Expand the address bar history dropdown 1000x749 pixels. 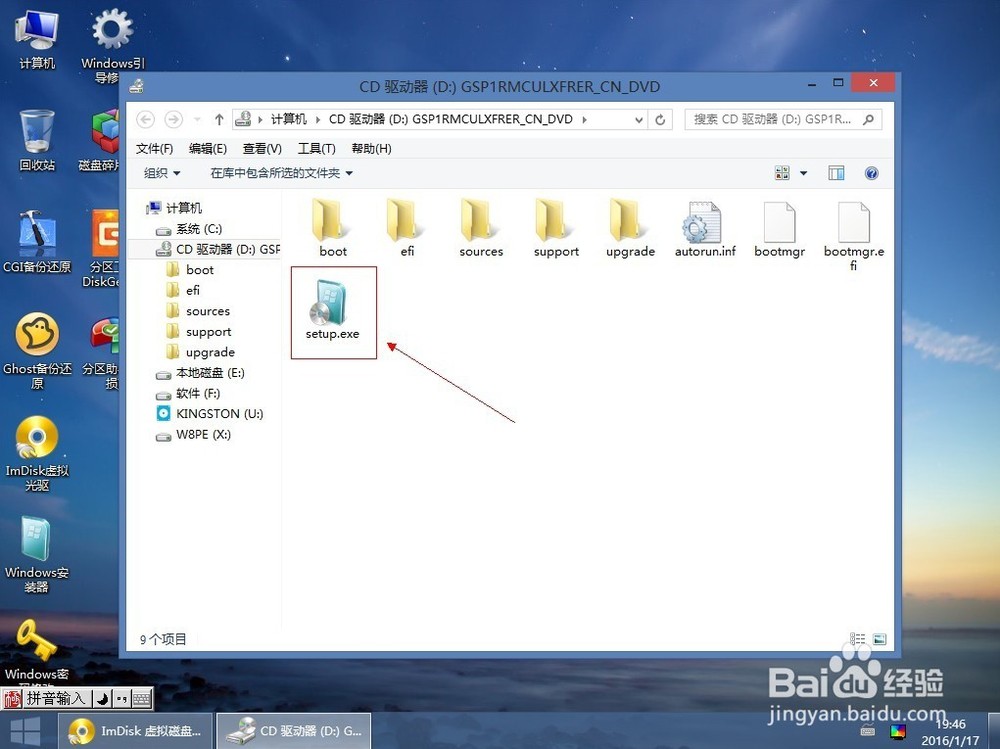(x=639, y=119)
